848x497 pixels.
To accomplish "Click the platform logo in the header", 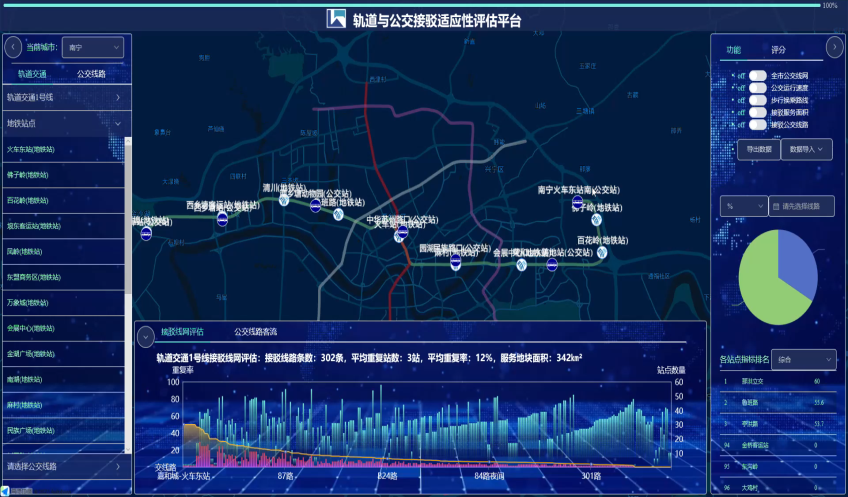I will tap(337, 19).
